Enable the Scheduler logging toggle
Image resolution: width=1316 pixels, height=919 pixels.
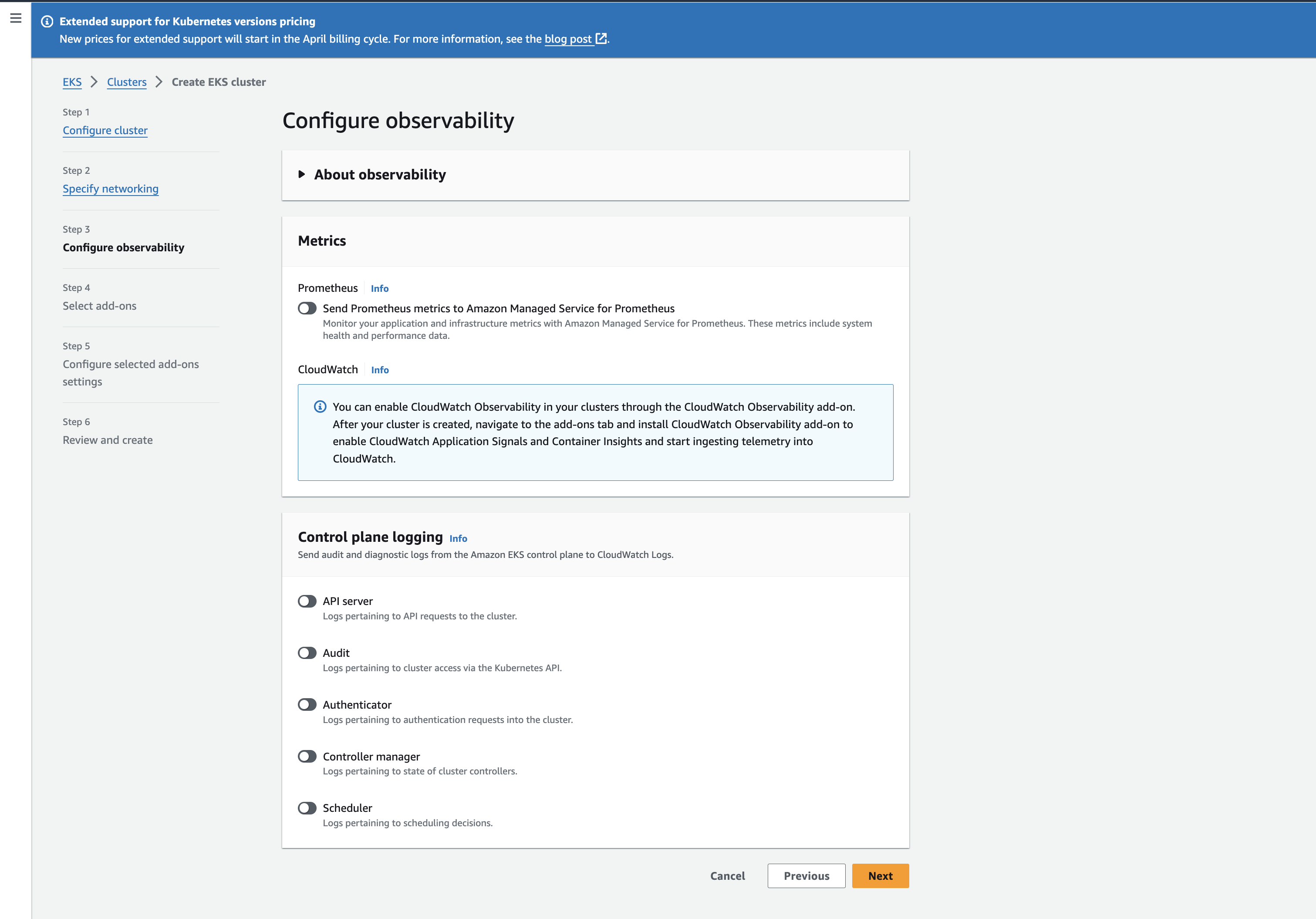pos(307,808)
